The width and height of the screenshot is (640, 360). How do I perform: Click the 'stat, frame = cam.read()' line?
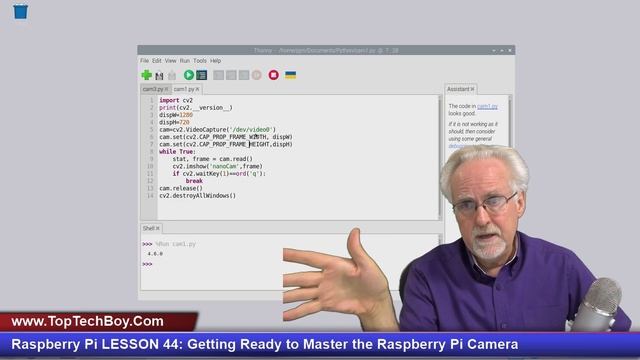[x=213, y=159]
